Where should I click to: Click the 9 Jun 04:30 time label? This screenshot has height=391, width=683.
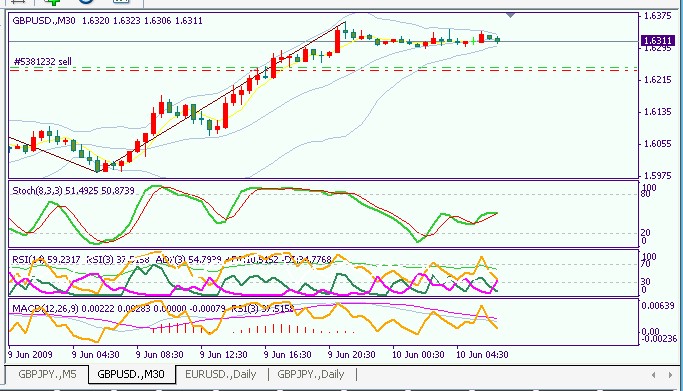pyautogui.click(x=95, y=354)
